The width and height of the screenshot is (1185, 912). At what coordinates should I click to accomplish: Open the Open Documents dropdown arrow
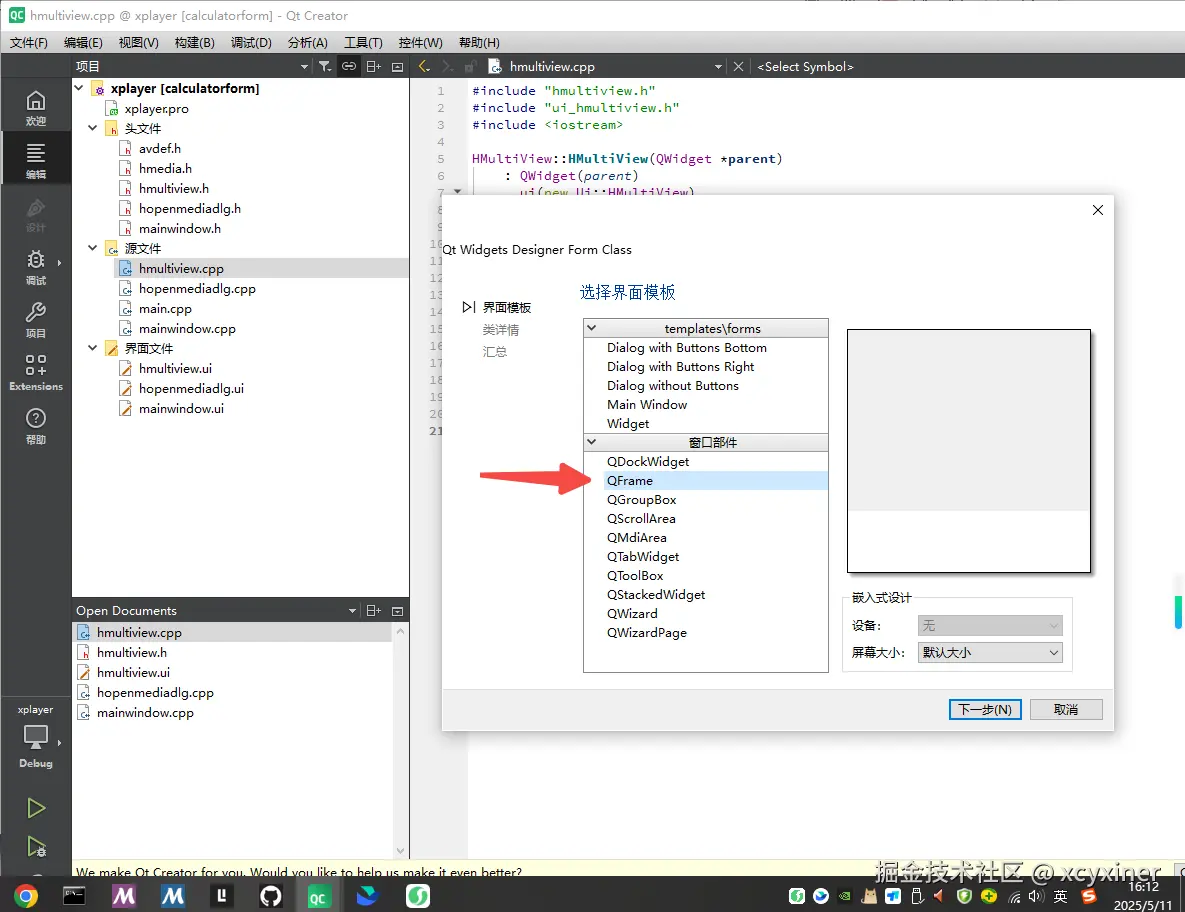click(352, 611)
